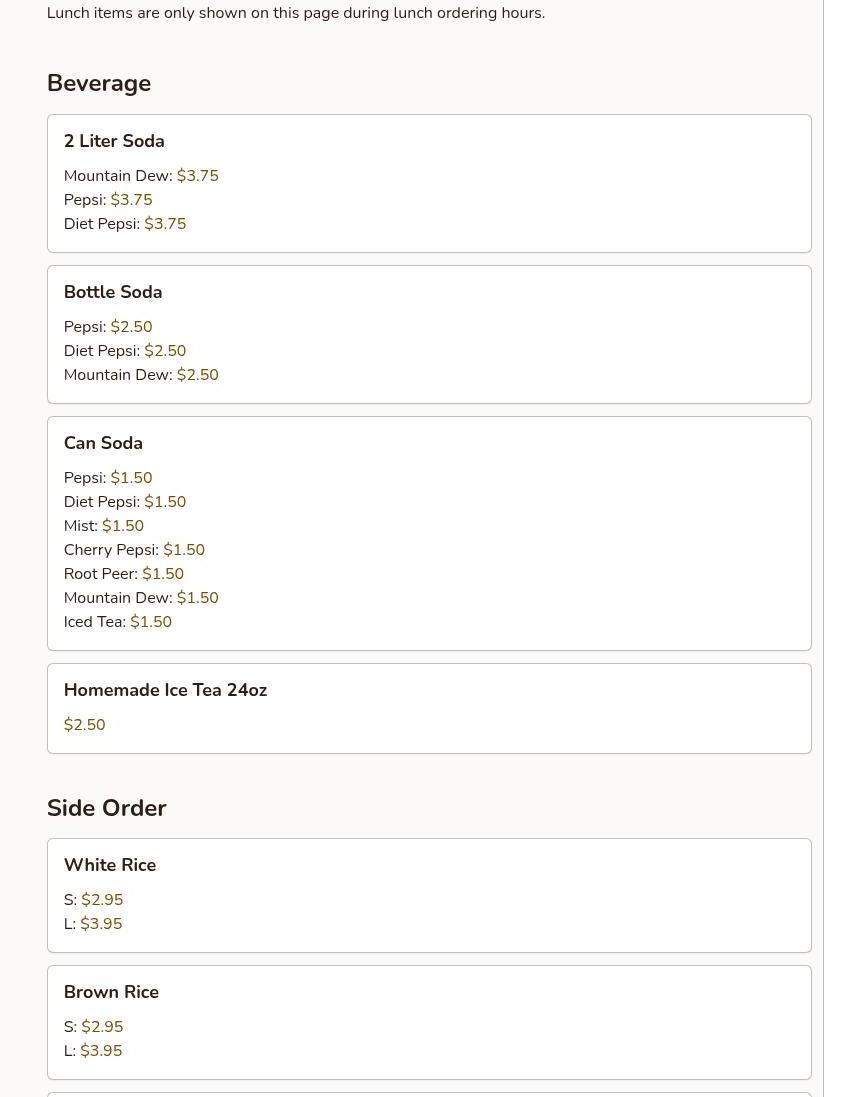The width and height of the screenshot is (844, 1097).
Task: Click the Beverage section heading
Action: point(99,83)
